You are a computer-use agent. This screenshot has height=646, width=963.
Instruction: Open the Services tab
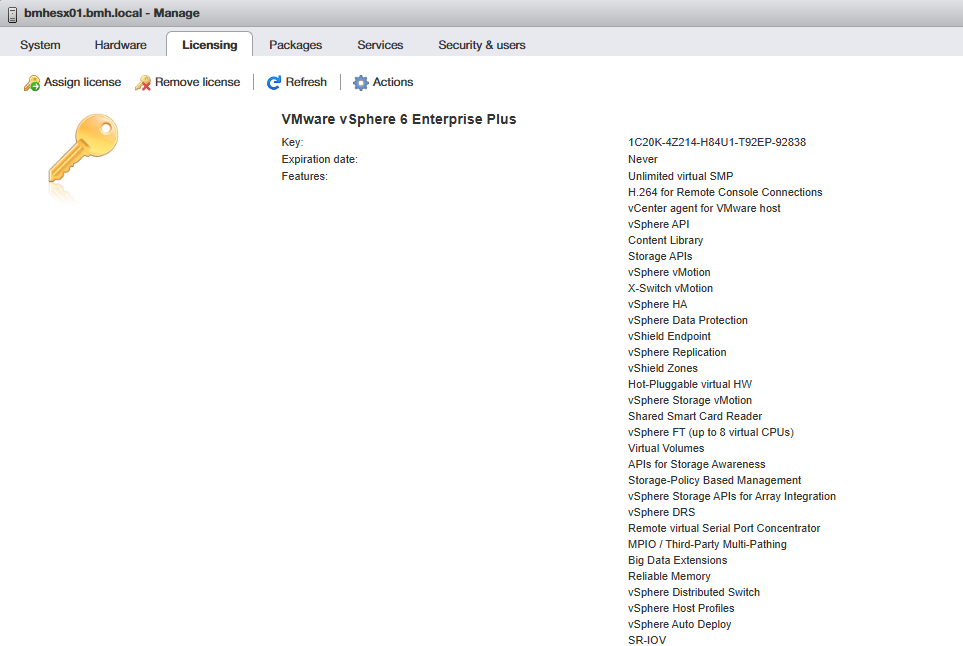click(x=380, y=45)
